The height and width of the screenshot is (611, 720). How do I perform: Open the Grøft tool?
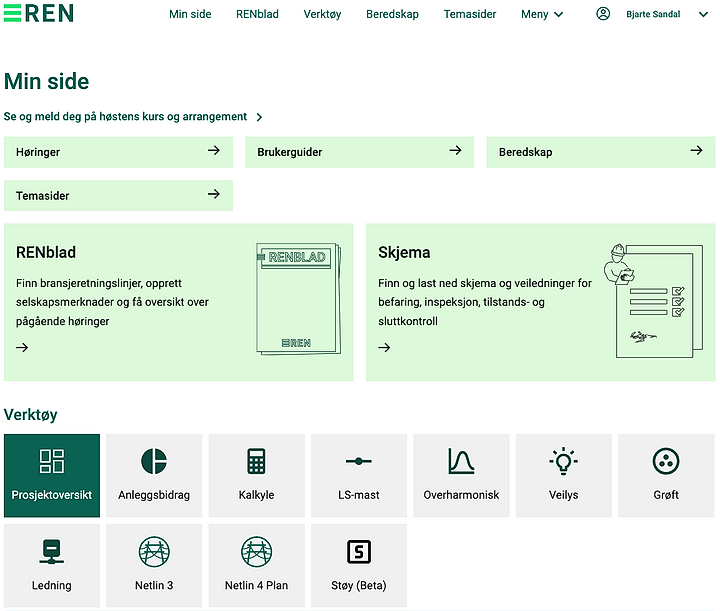coord(666,475)
